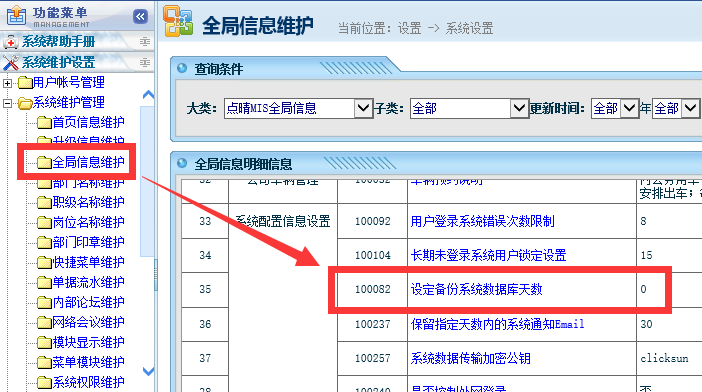This screenshot has width=702, height=392.
Task: Open link 设定备份系统数据库天数
Action: 476,289
